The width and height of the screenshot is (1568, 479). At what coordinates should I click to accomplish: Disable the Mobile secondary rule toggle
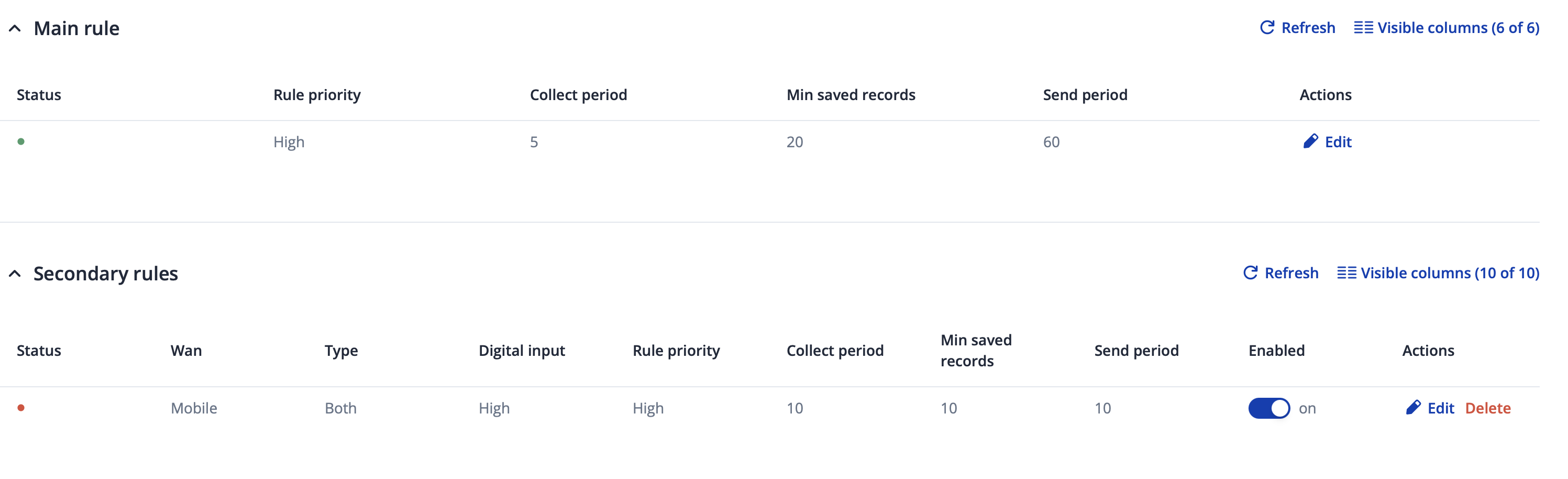[x=1268, y=408]
